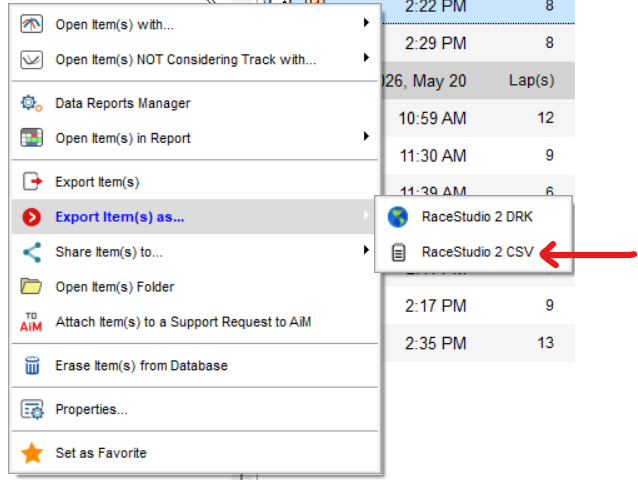Click lap count 9 in 2:17 PM row
Viewport: 638px width, 480px height.
(x=550, y=305)
